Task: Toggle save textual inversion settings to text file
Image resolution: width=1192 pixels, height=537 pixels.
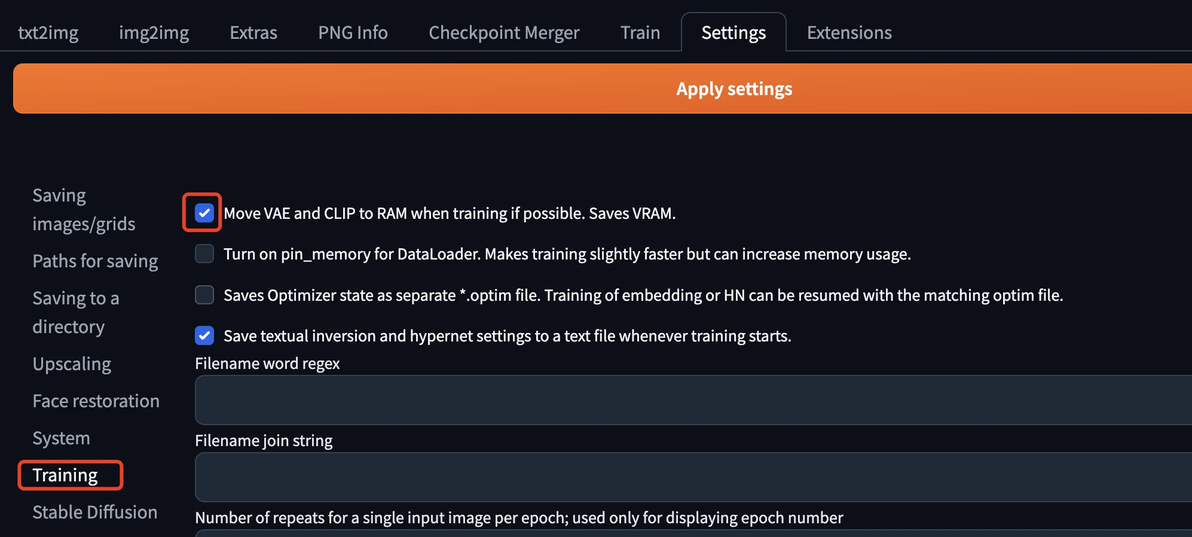Action: [205, 336]
